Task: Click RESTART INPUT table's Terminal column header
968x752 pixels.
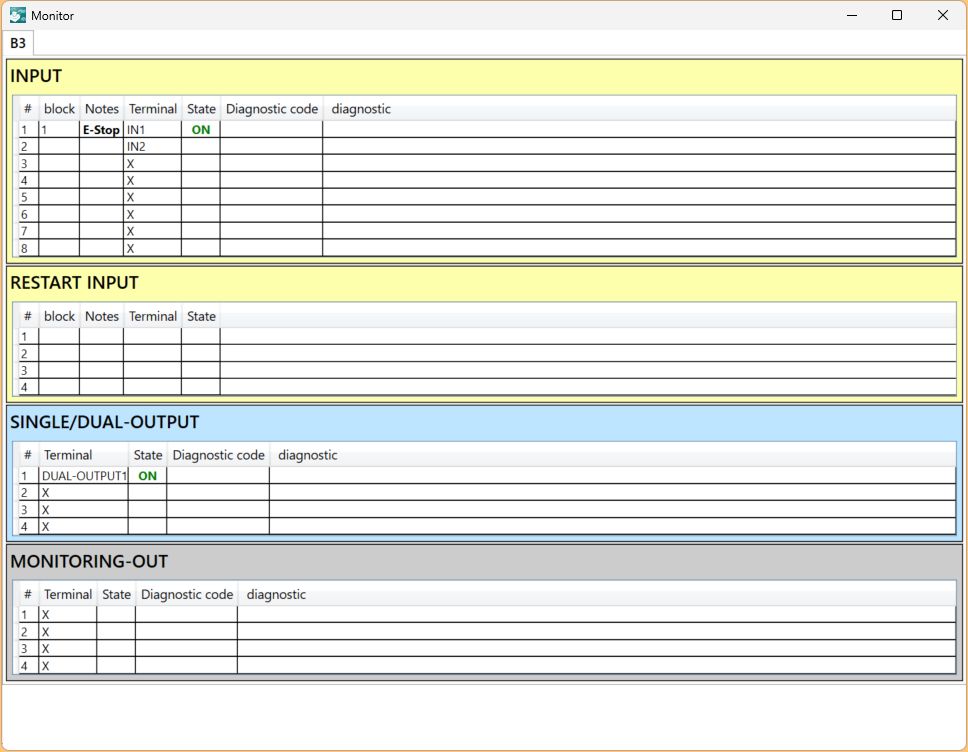Action: [x=152, y=316]
